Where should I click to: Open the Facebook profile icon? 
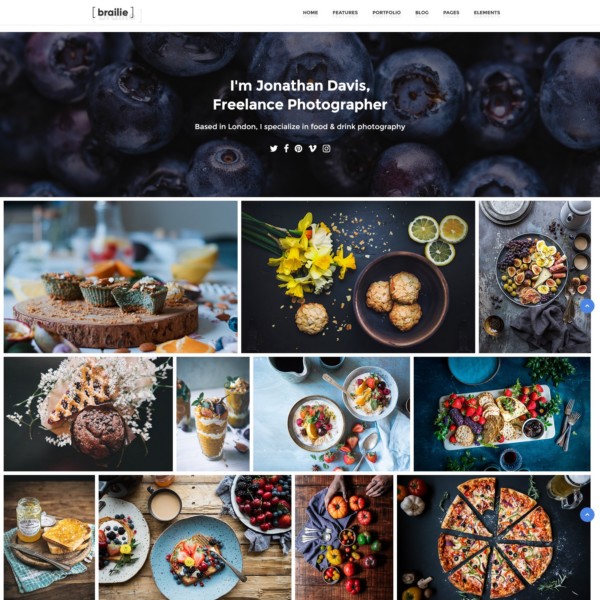tap(286, 148)
